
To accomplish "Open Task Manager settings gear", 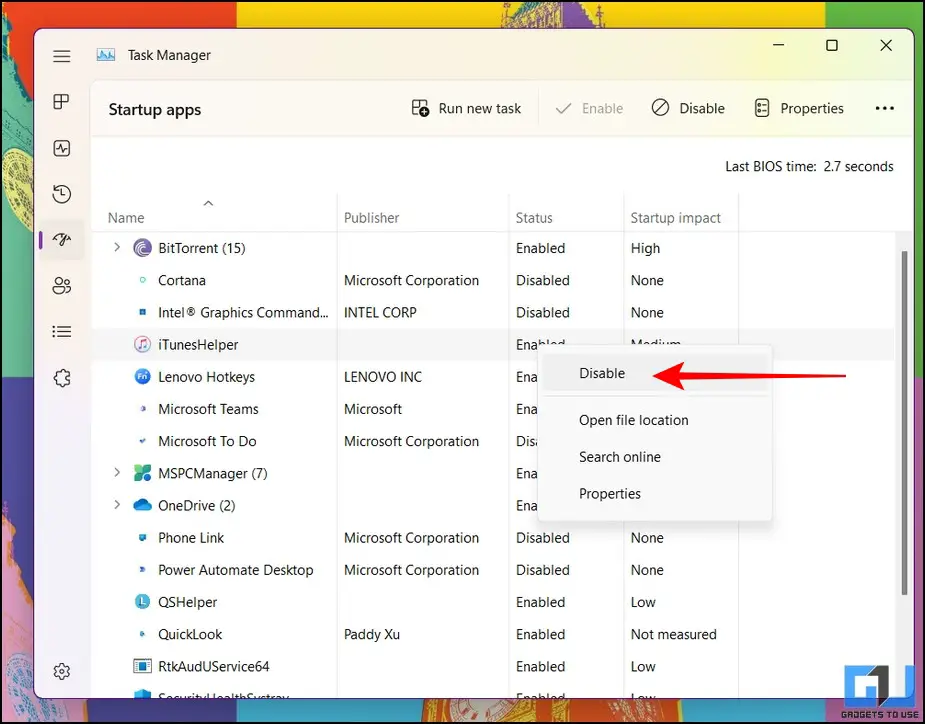I will pos(61,671).
